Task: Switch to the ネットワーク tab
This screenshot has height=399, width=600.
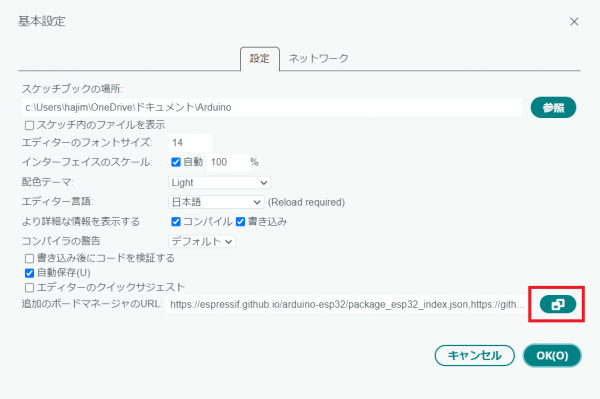Action: 318,59
